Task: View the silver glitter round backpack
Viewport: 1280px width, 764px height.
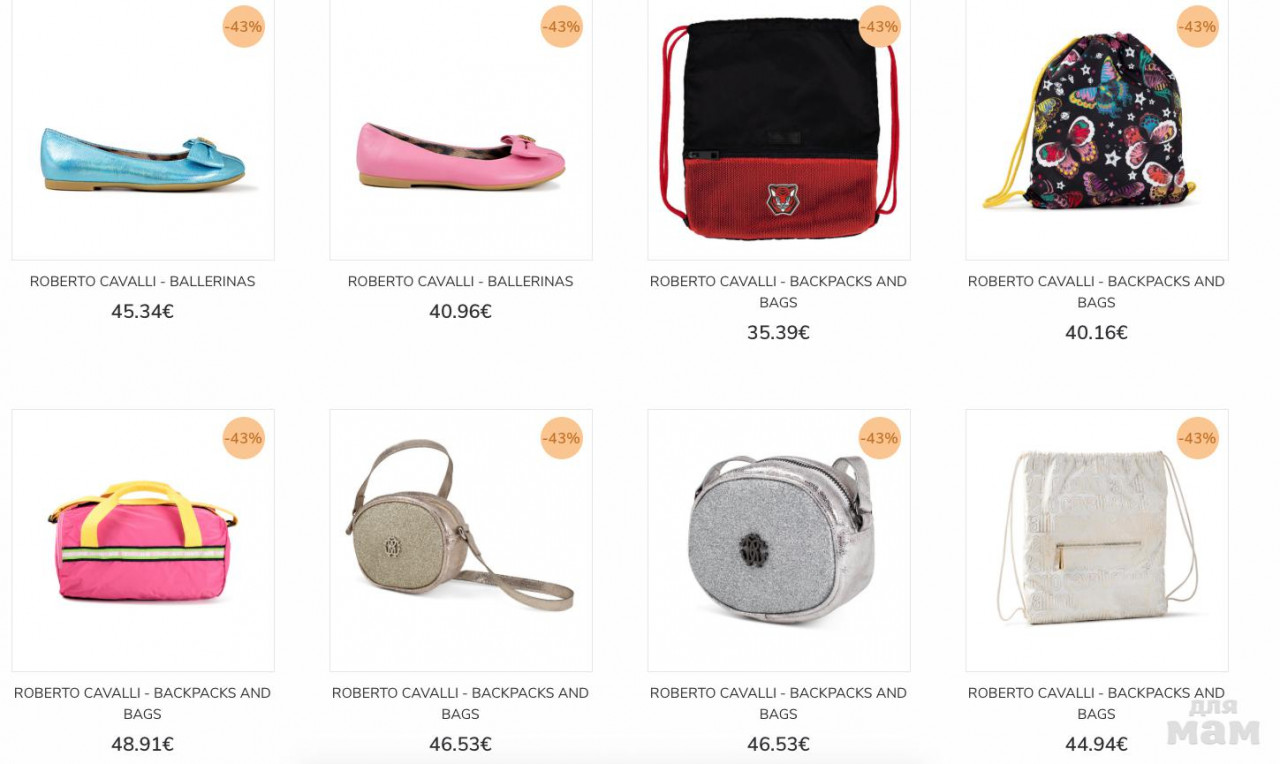Action: tap(779, 540)
